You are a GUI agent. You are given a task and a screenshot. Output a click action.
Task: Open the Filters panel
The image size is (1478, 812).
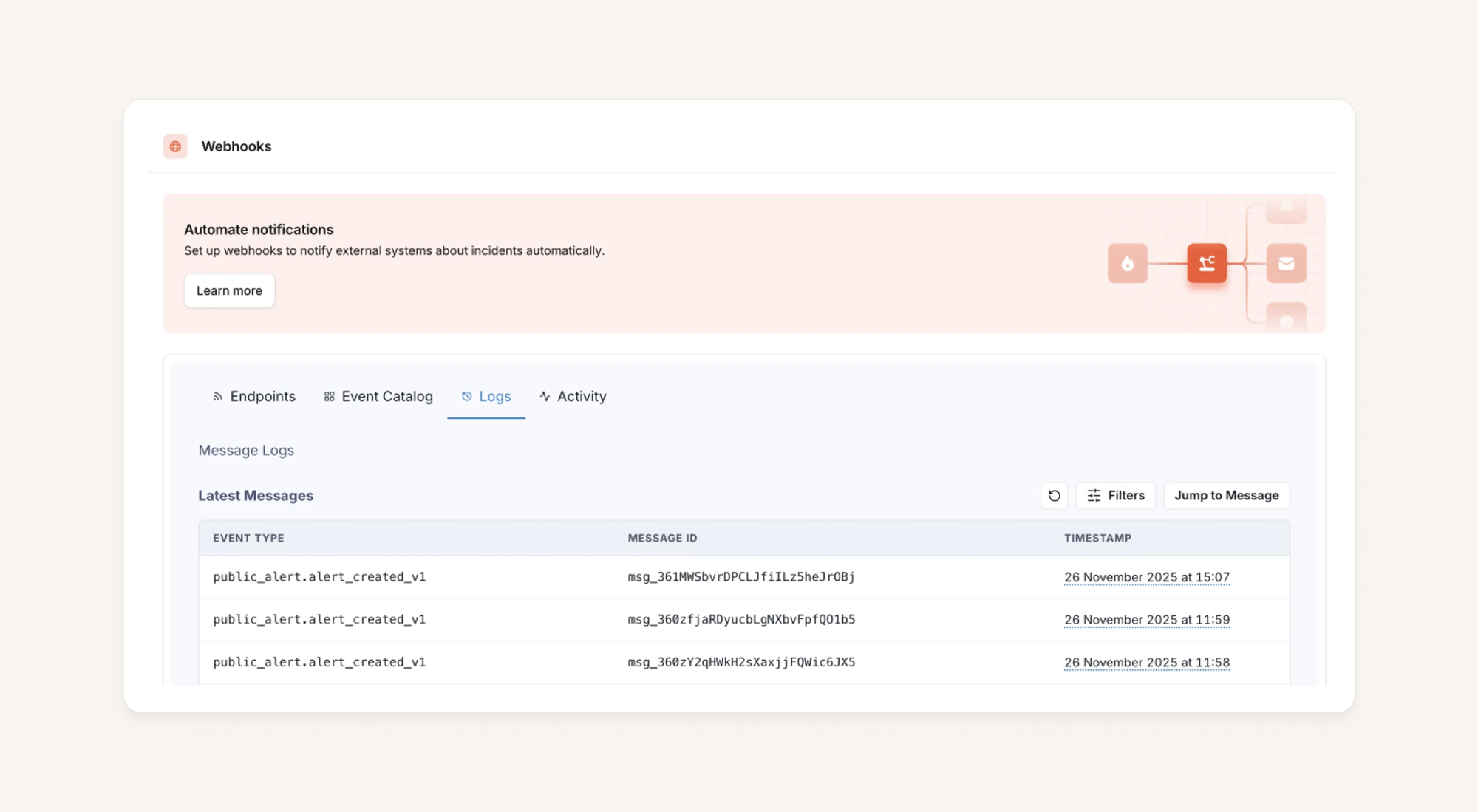click(x=1115, y=496)
